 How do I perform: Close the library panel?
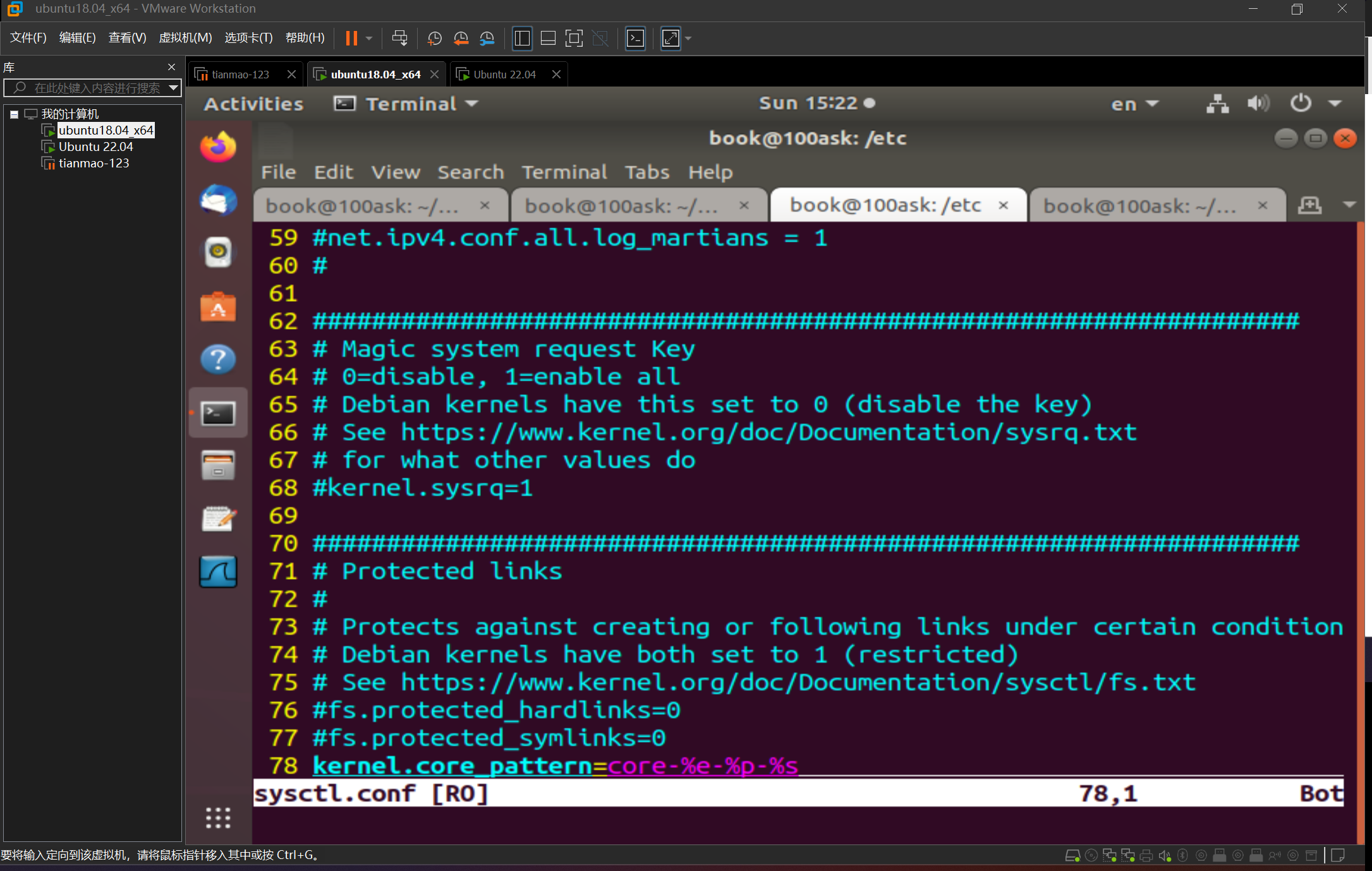(x=171, y=67)
